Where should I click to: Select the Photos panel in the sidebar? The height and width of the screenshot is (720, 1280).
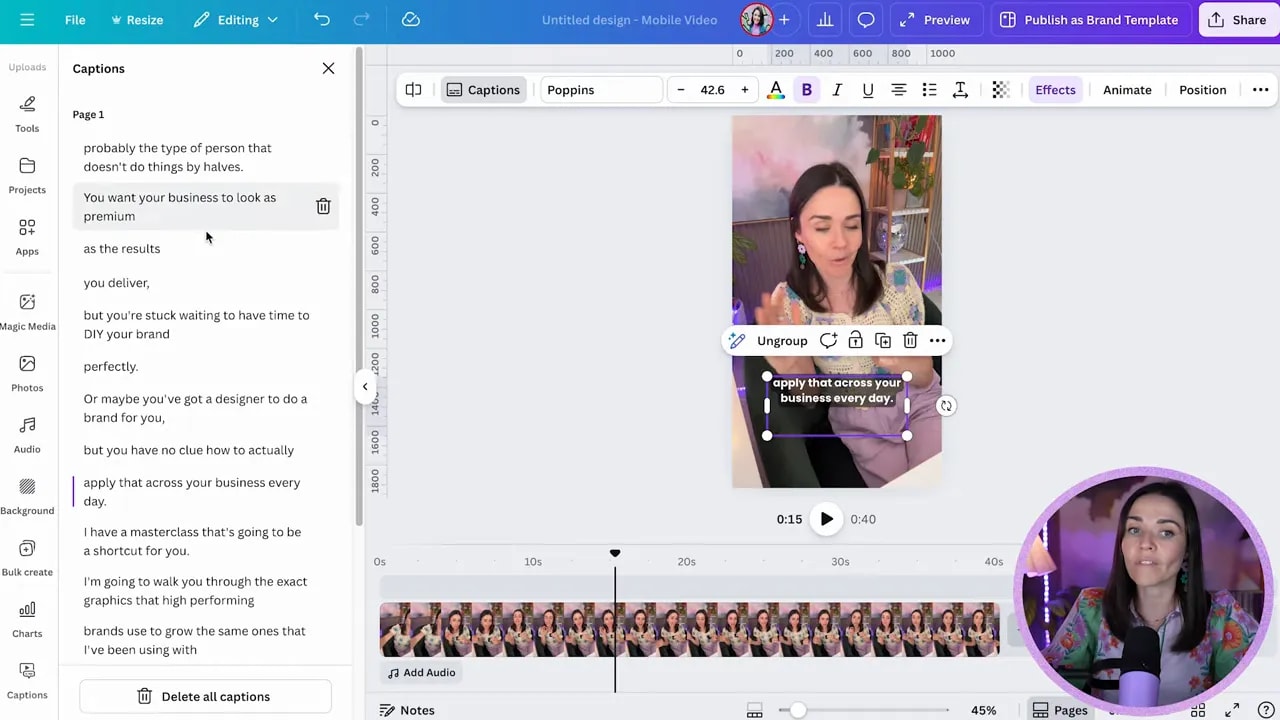point(27,372)
